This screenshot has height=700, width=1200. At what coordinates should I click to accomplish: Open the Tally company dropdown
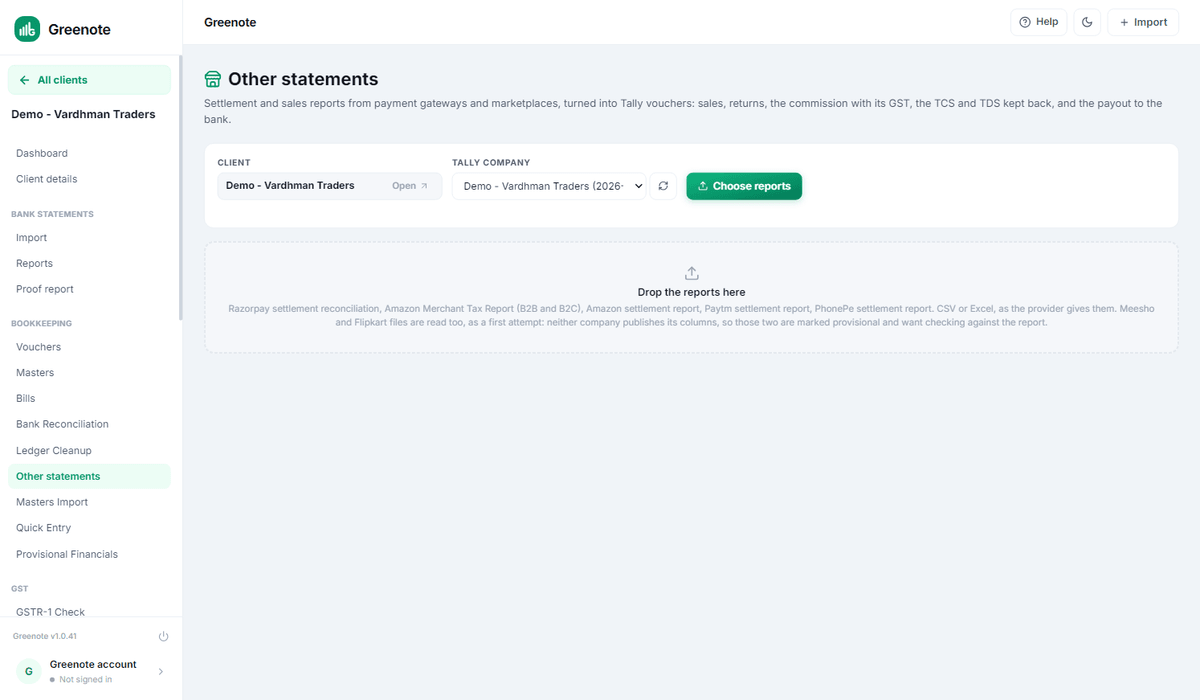click(548, 186)
